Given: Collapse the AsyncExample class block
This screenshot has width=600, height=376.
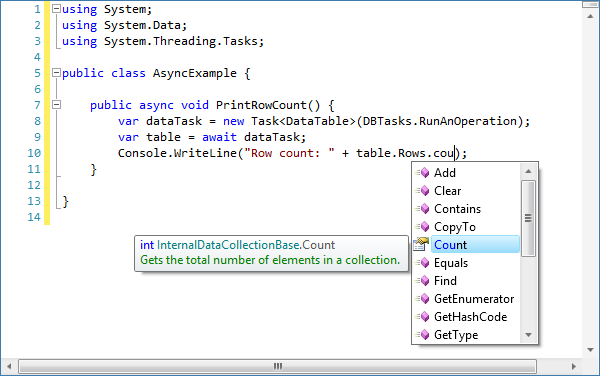Looking at the screenshot, I should (56, 72).
